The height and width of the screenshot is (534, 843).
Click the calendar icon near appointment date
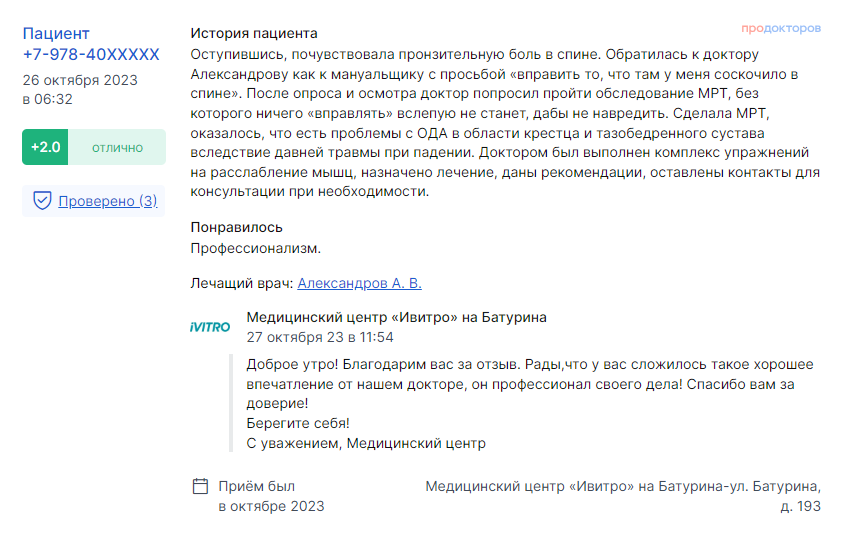(x=200, y=487)
